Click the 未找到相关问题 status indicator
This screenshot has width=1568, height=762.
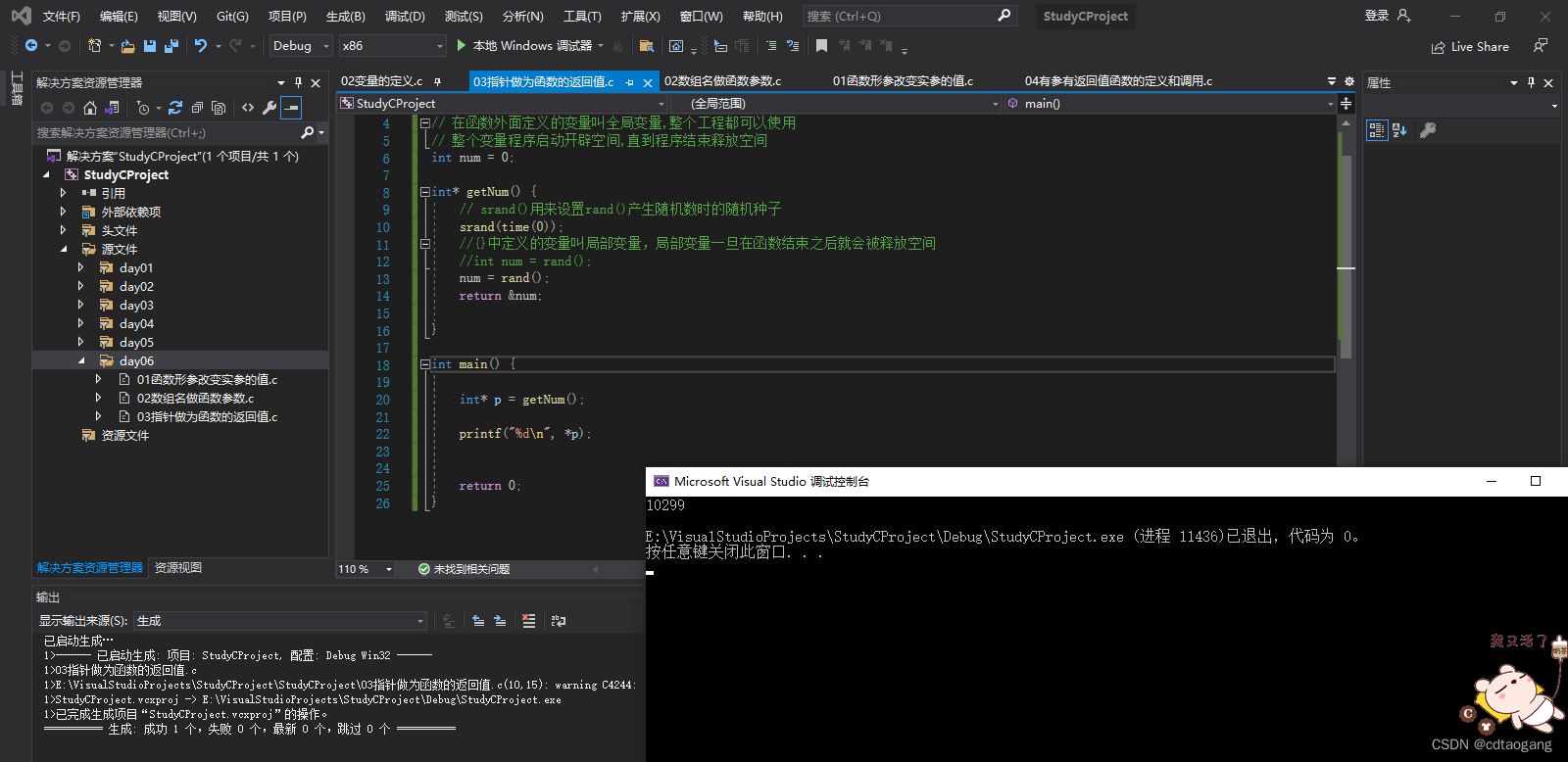pyautogui.click(x=464, y=569)
